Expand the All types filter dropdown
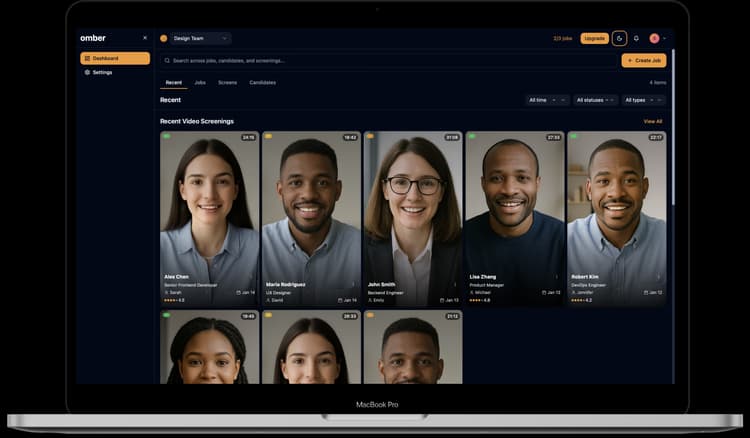The width and height of the screenshot is (750, 438). (x=644, y=100)
